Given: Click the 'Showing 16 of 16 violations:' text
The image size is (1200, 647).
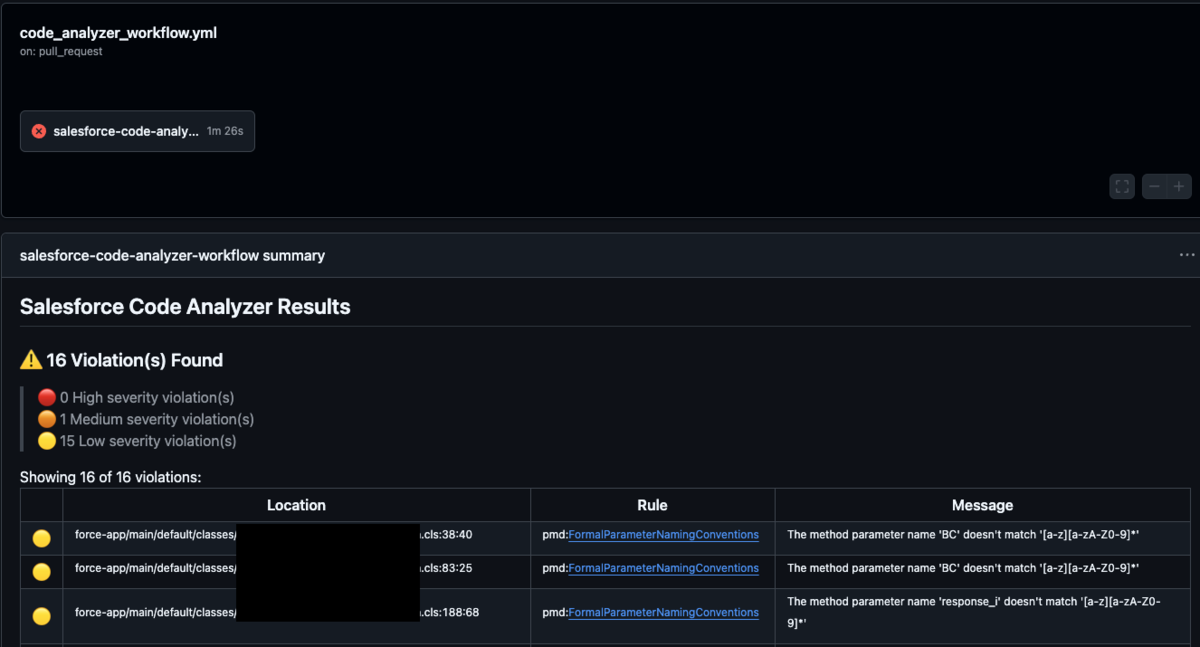Looking at the screenshot, I should pyautogui.click(x=110, y=477).
